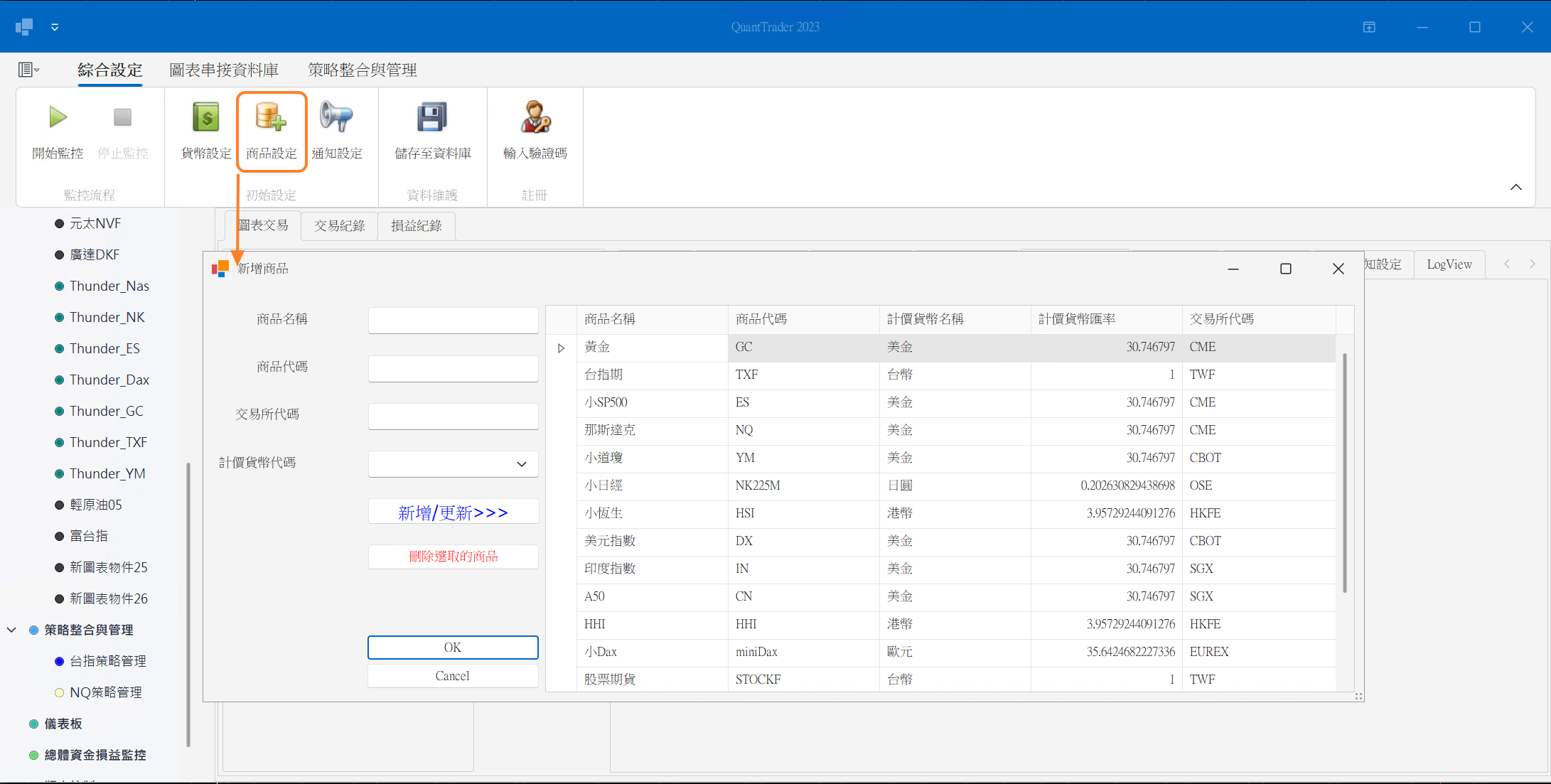The height and width of the screenshot is (784, 1551).
Task: Switch to the 圖表串接資料庫 ribbon tab
Action: [x=224, y=70]
